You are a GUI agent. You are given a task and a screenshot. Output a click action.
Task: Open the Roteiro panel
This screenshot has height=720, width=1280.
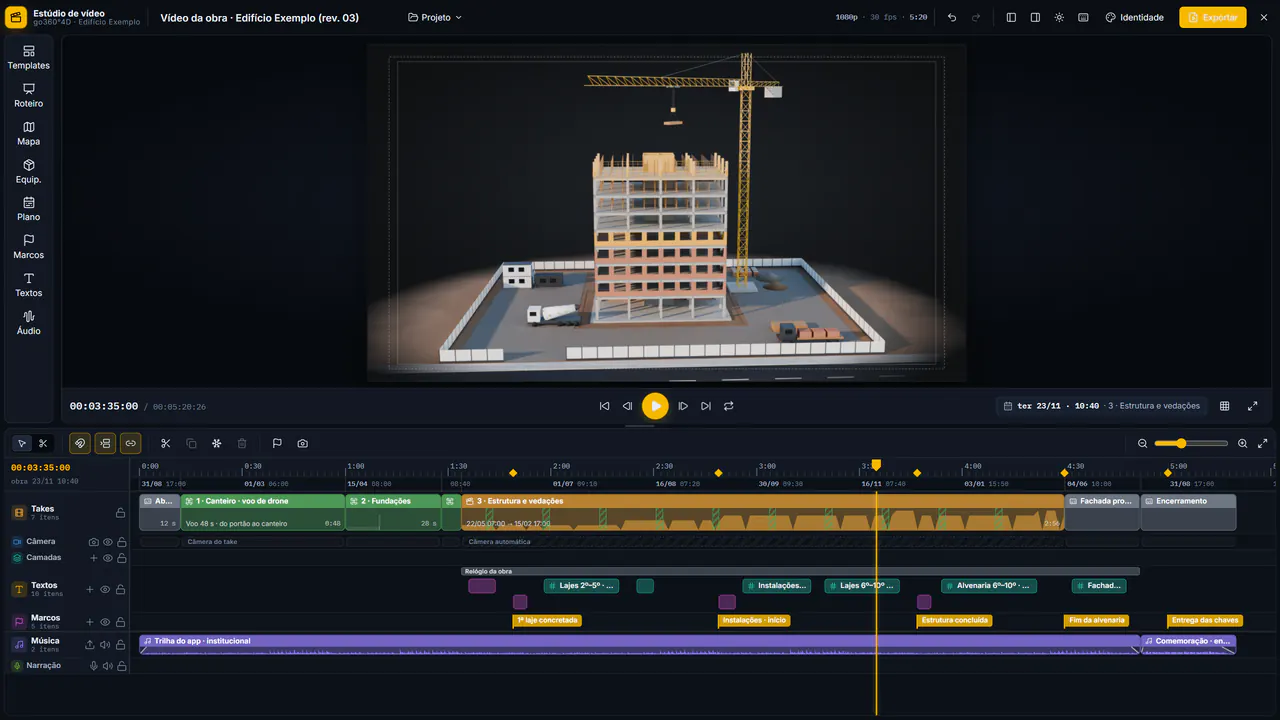pos(28,95)
